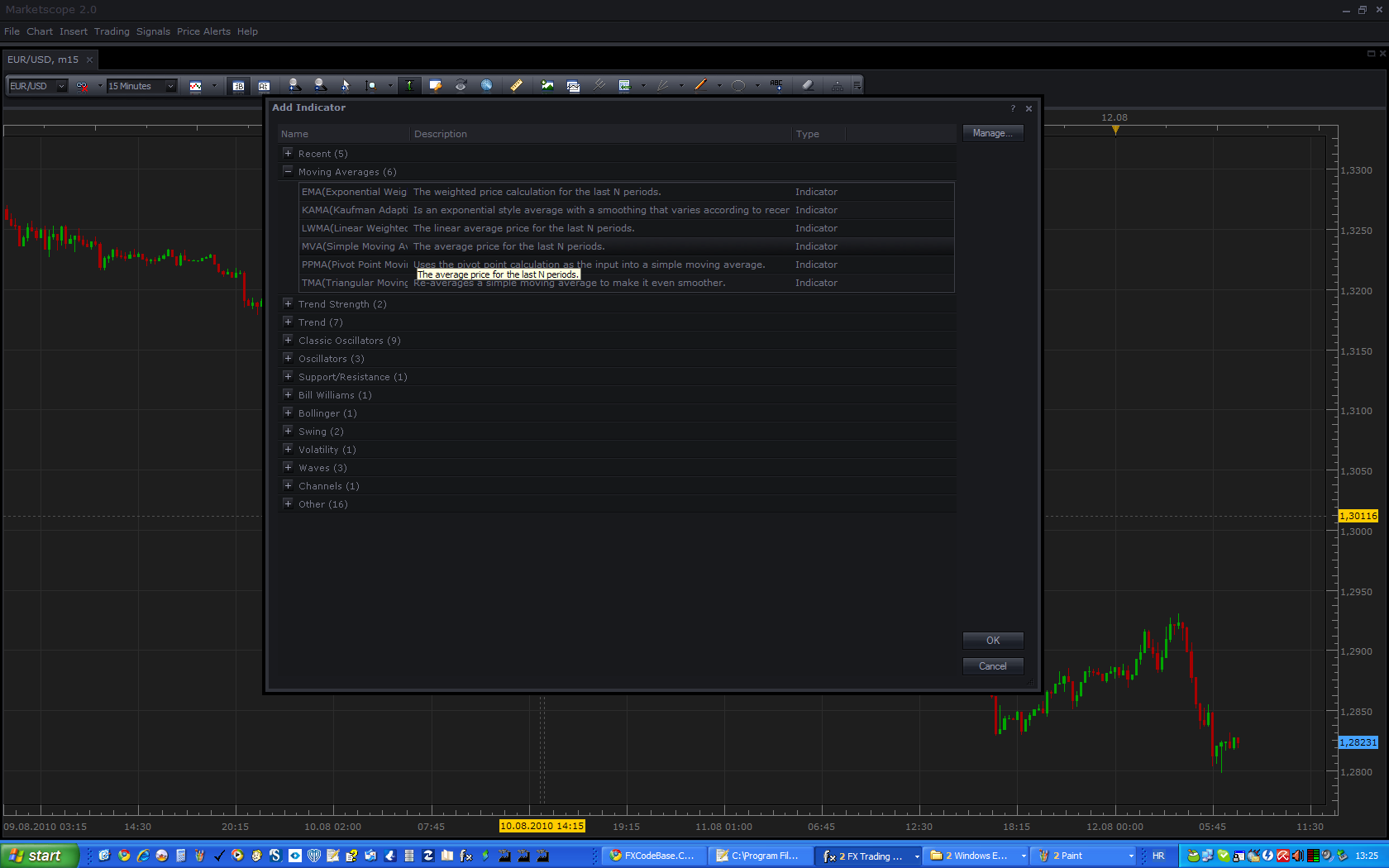Open the Price Alerts menu

point(203,31)
